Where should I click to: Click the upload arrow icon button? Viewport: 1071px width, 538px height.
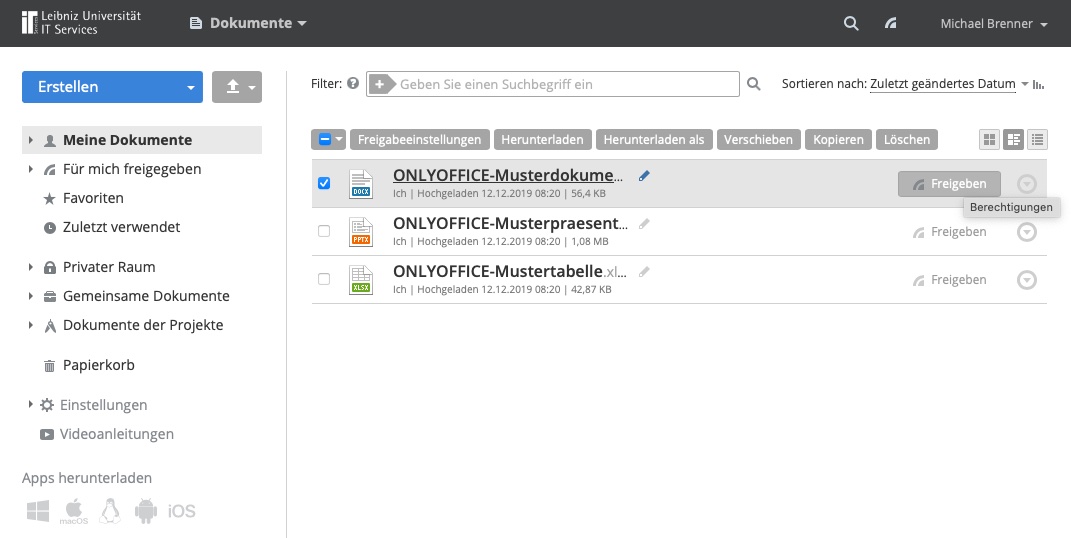pyautogui.click(x=237, y=87)
